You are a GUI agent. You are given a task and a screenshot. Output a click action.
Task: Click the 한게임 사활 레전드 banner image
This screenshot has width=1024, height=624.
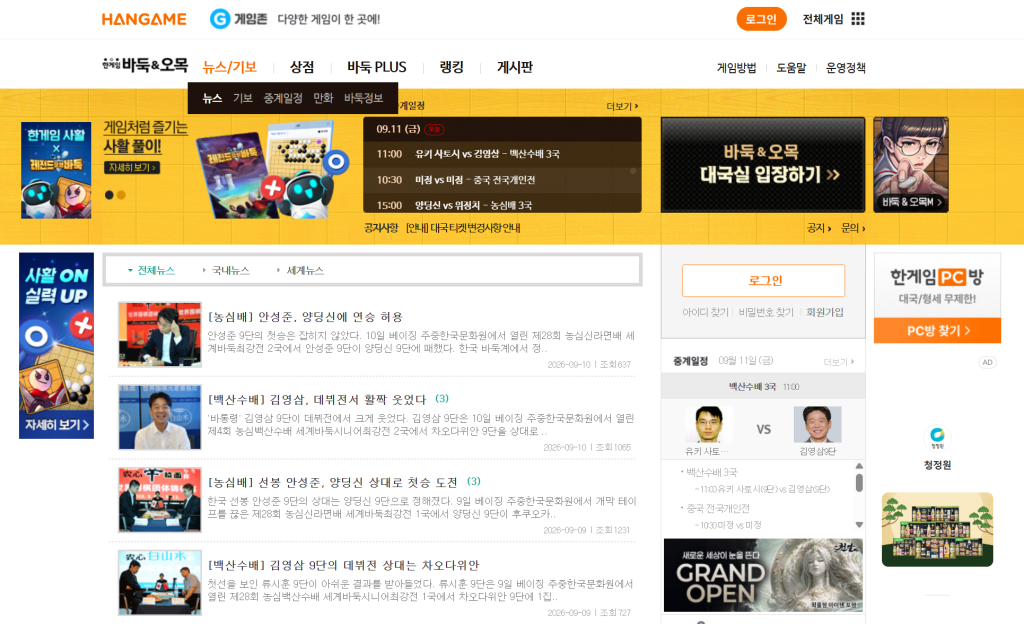tap(56, 170)
